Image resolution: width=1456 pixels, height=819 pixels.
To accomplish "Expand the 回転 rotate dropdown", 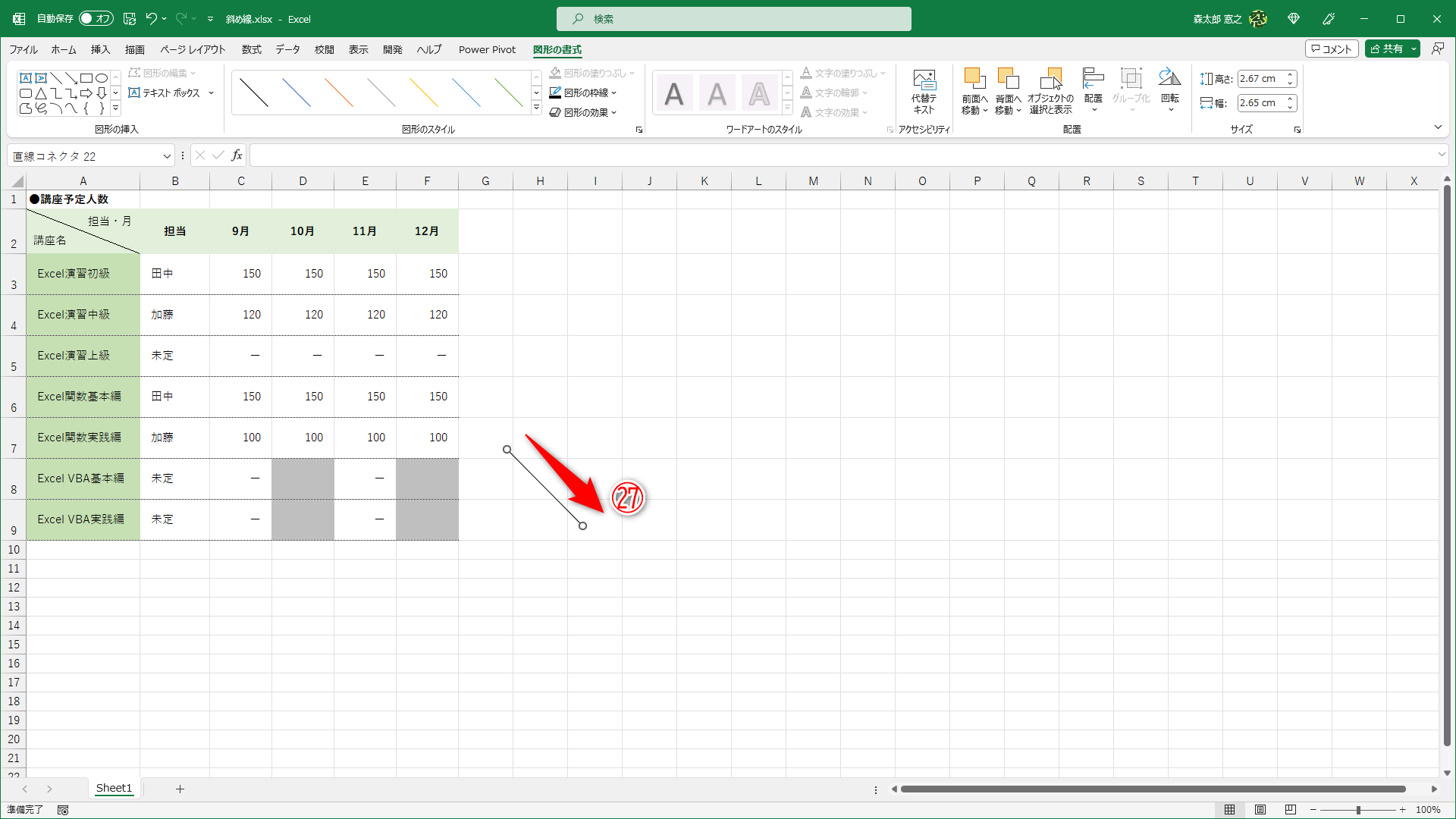I will 1170,110.
